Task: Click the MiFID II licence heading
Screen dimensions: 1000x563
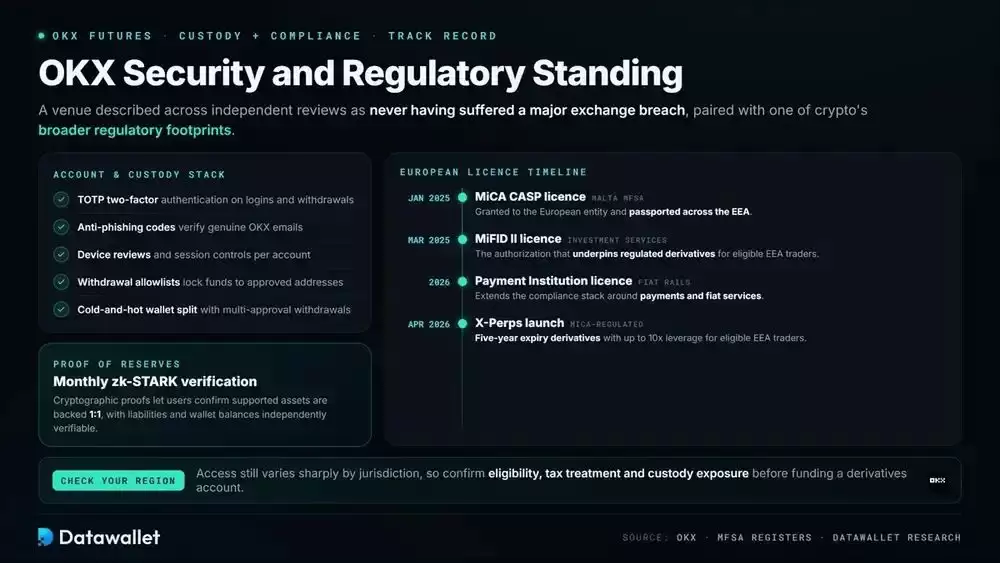Action: click(x=518, y=239)
